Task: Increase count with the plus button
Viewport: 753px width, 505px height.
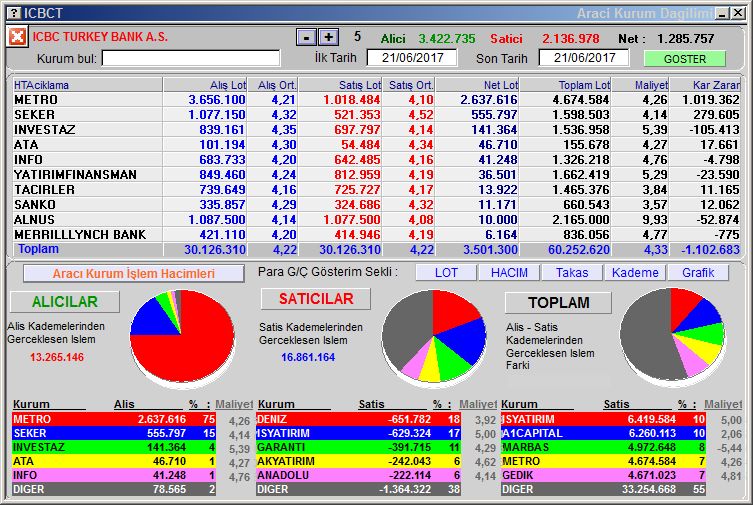Action: click(328, 37)
